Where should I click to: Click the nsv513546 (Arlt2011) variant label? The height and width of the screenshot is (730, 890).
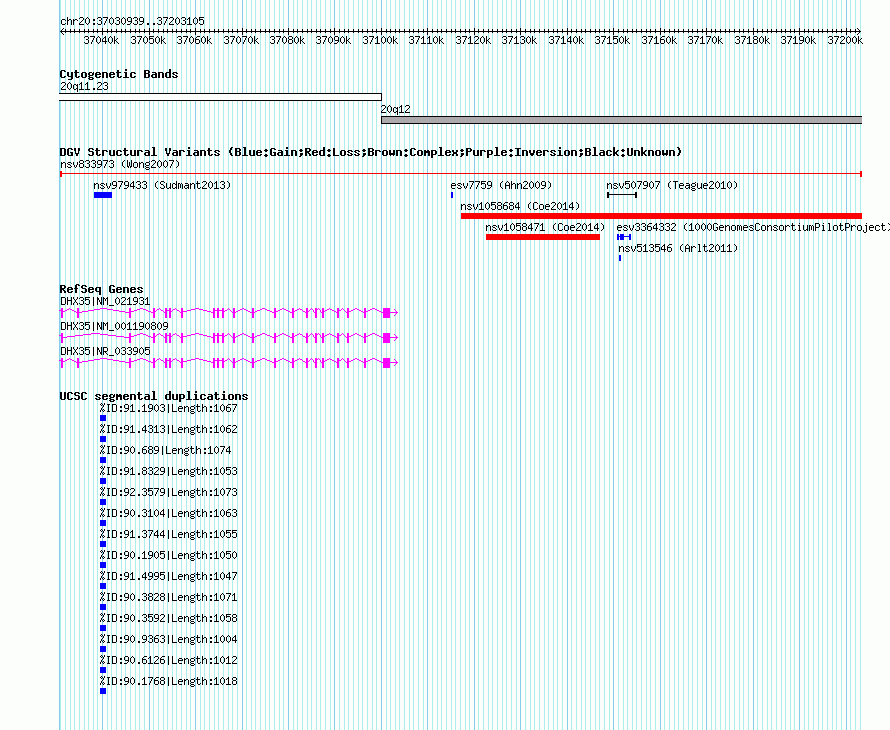coord(678,249)
